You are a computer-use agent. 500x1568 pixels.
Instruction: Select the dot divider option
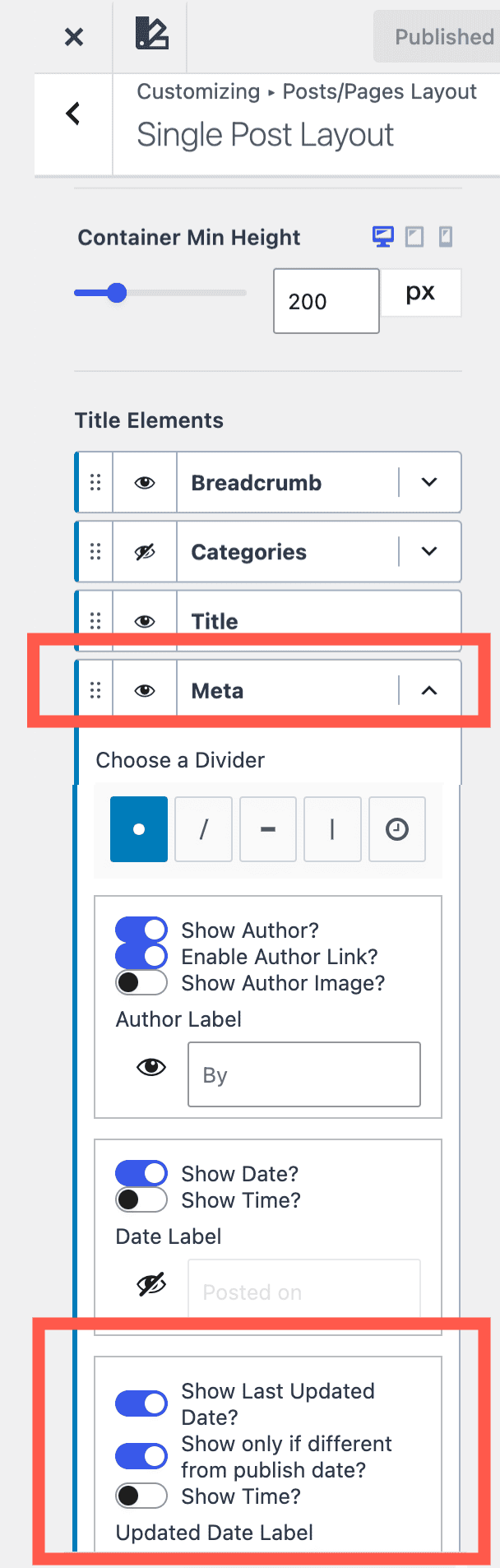139,829
